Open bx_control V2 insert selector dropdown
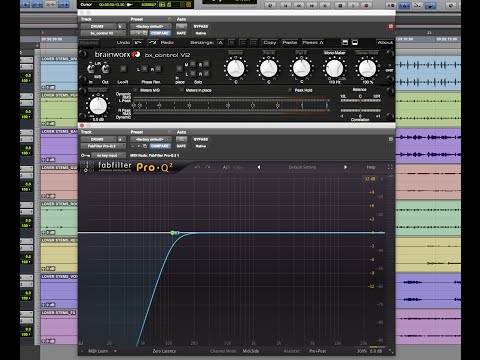The image size is (480, 360). (103, 33)
